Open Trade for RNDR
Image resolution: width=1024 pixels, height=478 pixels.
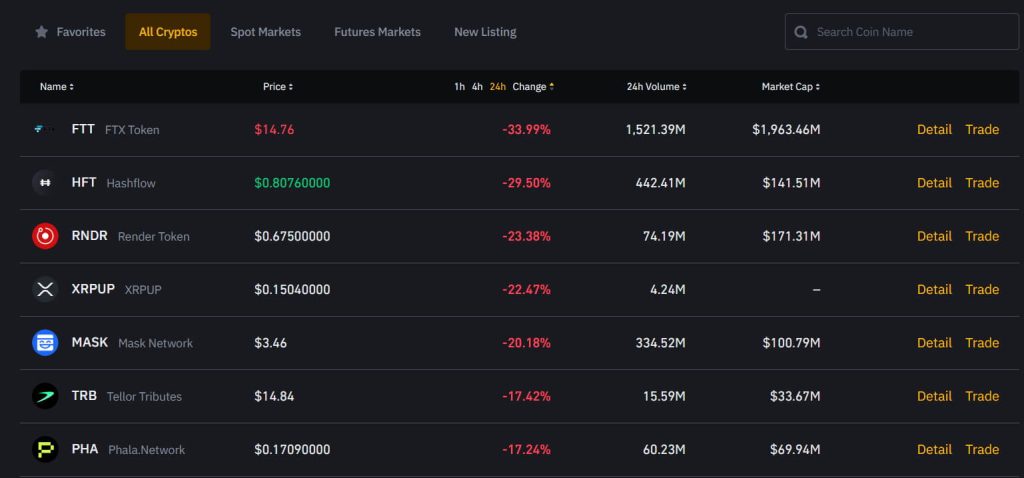pos(982,236)
